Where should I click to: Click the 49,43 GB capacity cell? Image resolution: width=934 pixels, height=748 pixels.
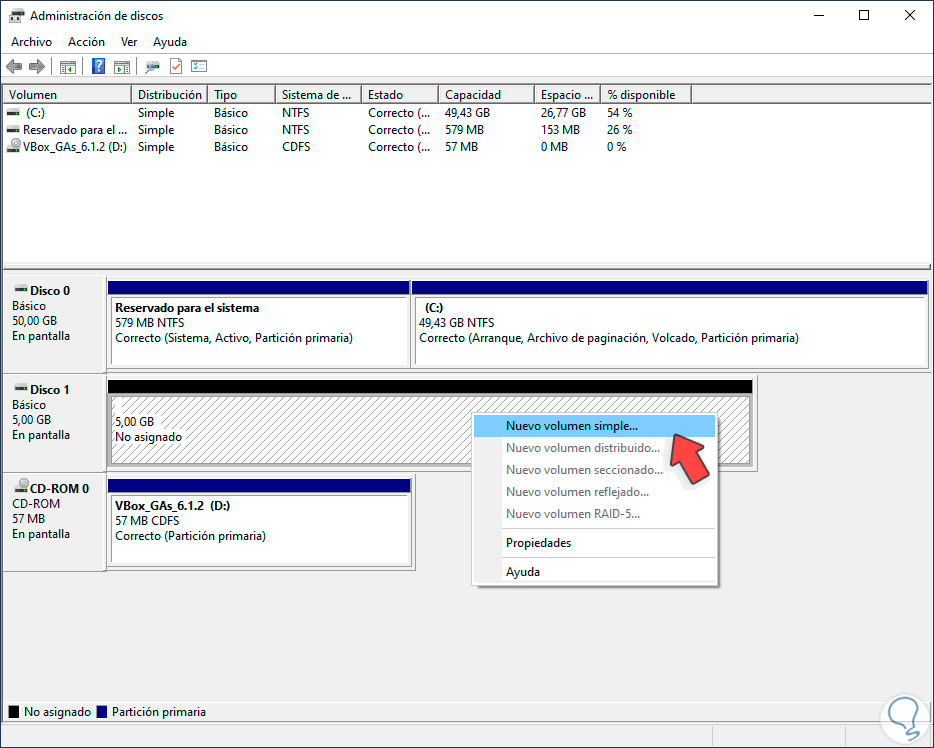tap(467, 113)
